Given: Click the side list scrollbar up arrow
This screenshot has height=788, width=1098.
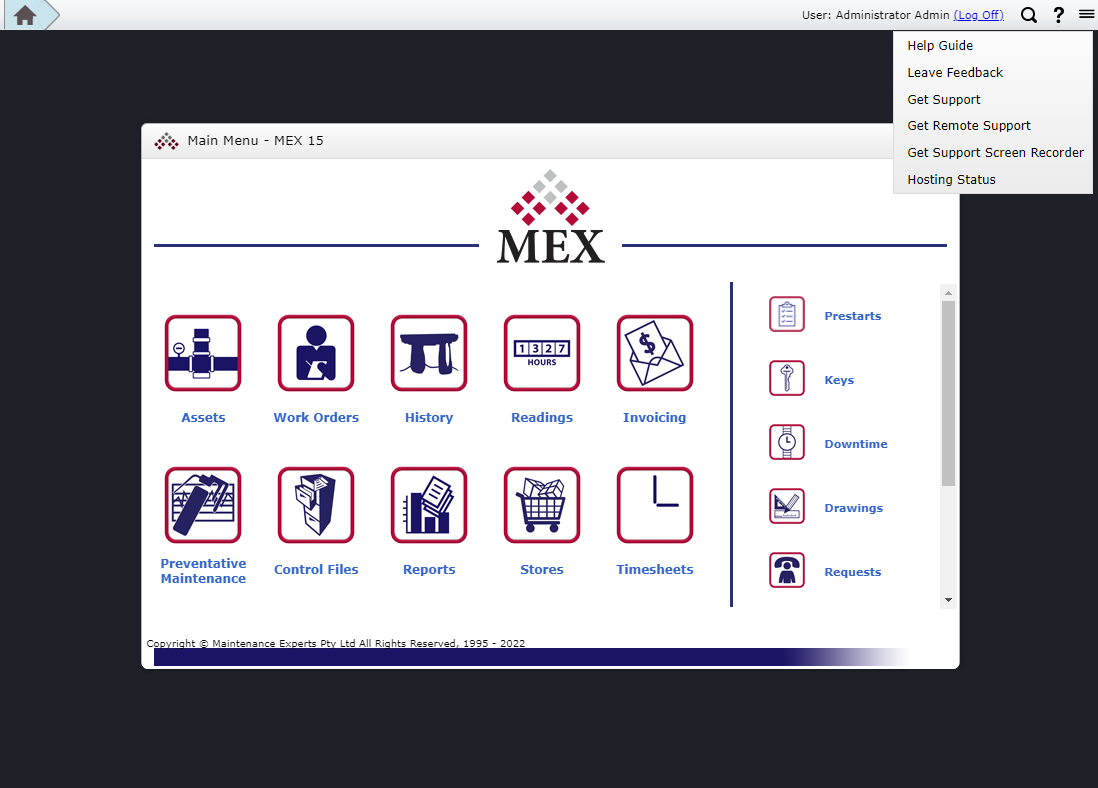Looking at the screenshot, I should coord(948,293).
